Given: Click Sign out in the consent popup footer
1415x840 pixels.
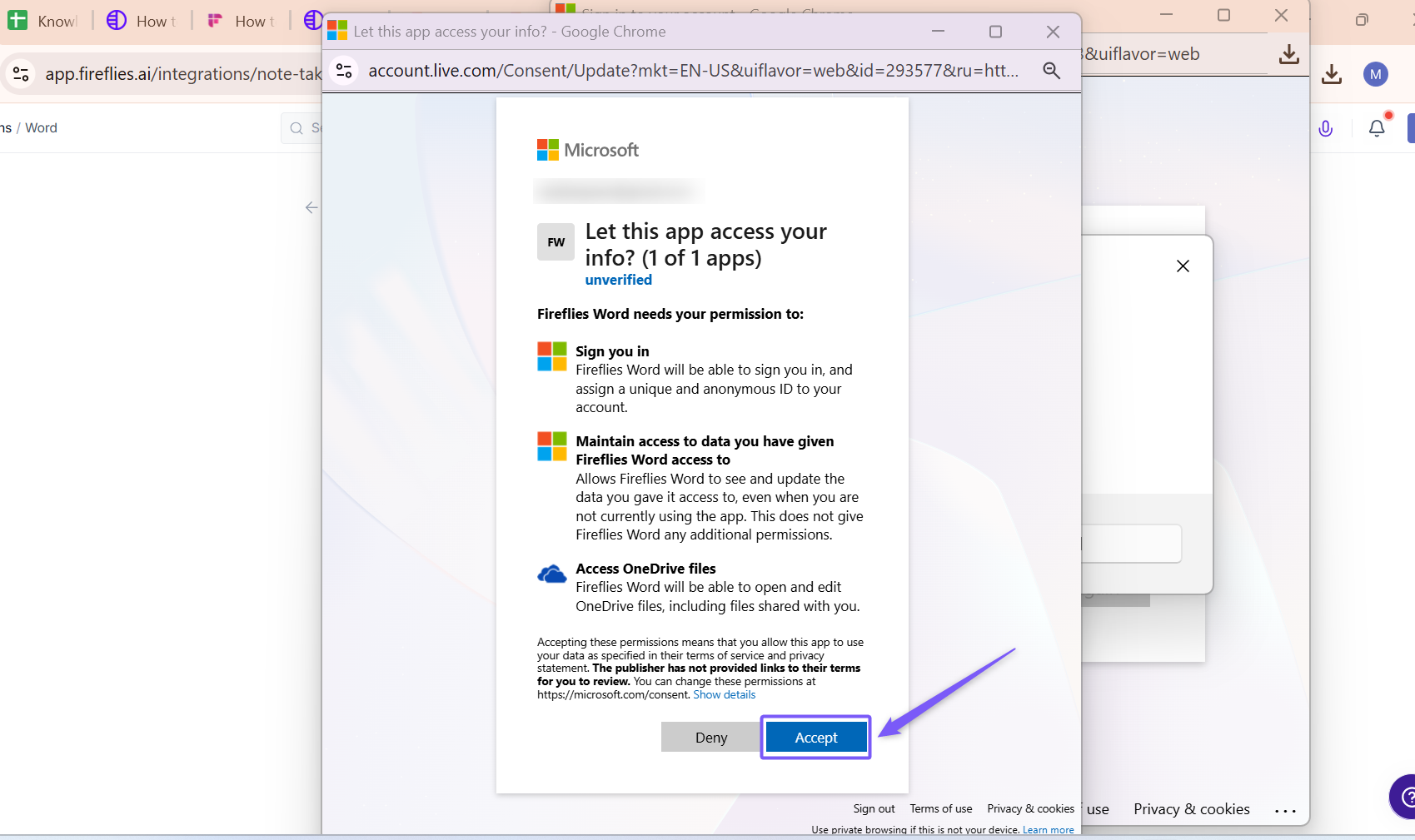Looking at the screenshot, I should (x=874, y=808).
